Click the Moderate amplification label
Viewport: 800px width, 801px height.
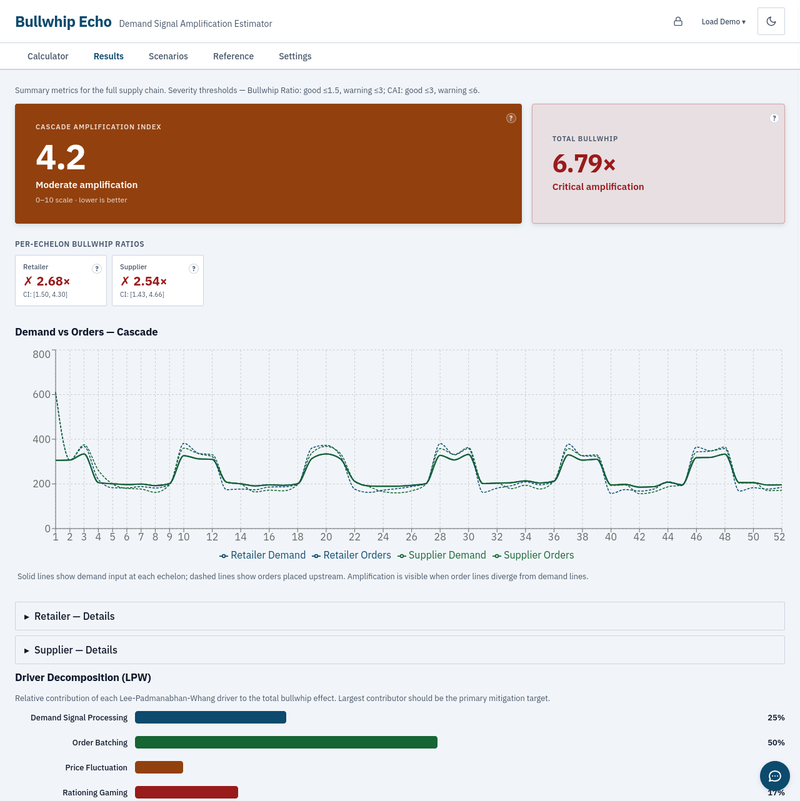pos(86,185)
